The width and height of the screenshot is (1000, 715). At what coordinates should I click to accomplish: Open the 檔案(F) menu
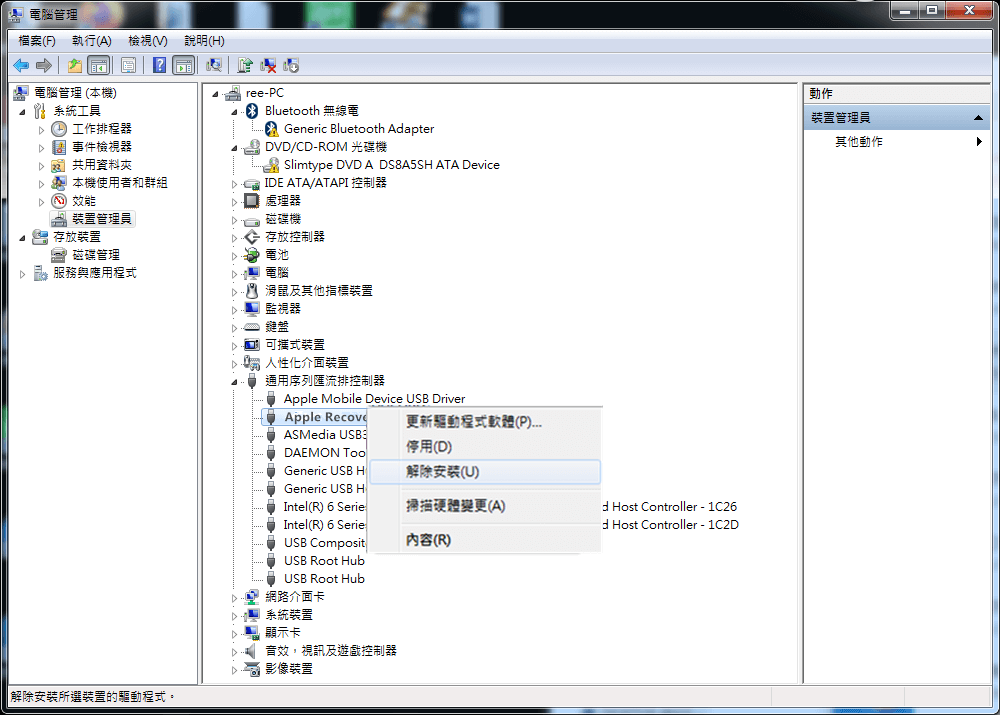pyautogui.click(x=34, y=40)
